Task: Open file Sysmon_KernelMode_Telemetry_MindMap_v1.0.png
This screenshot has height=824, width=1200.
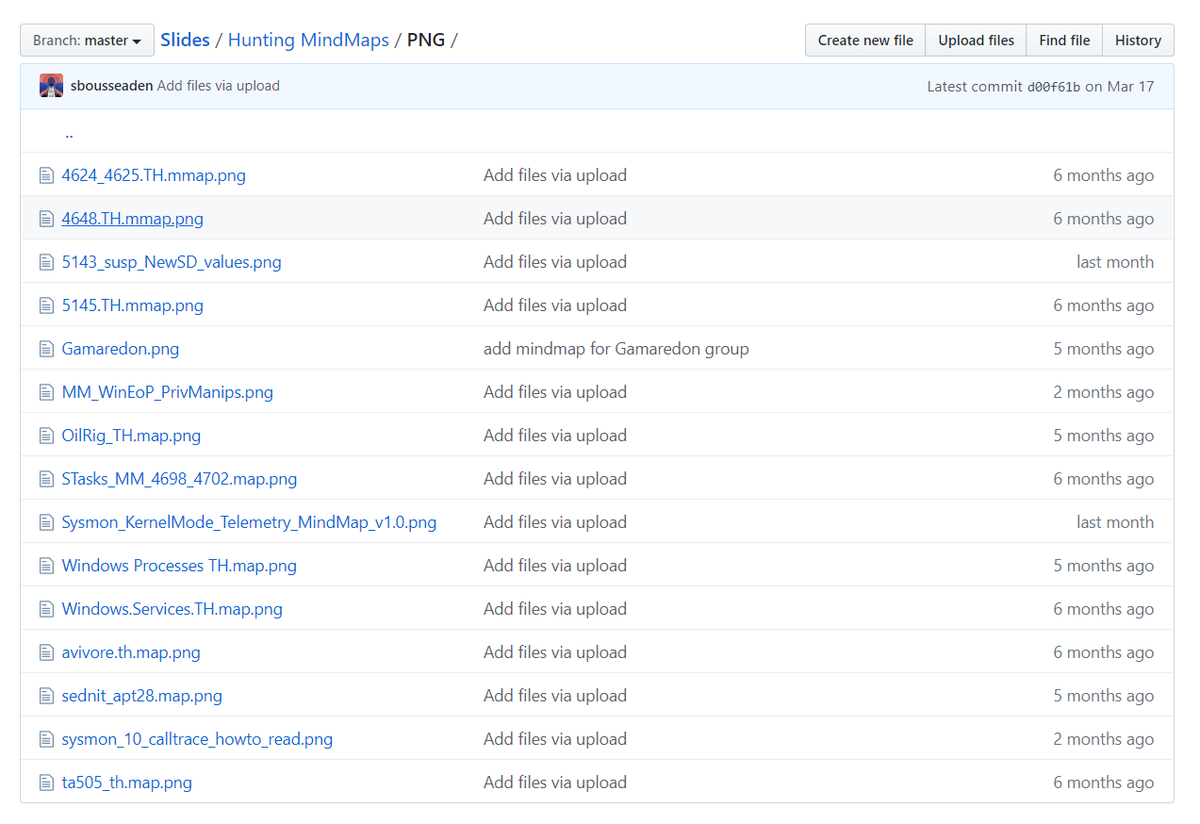Action: click(x=249, y=522)
